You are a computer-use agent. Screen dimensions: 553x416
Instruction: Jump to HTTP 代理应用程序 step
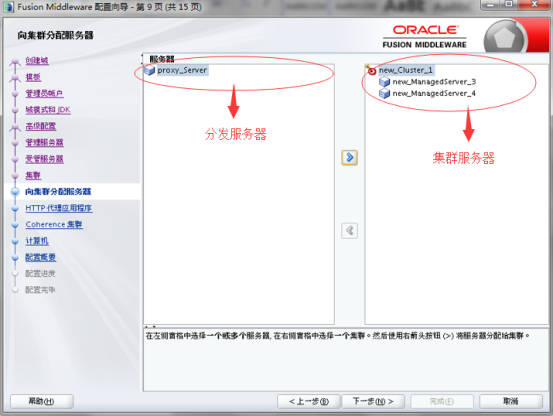point(59,208)
